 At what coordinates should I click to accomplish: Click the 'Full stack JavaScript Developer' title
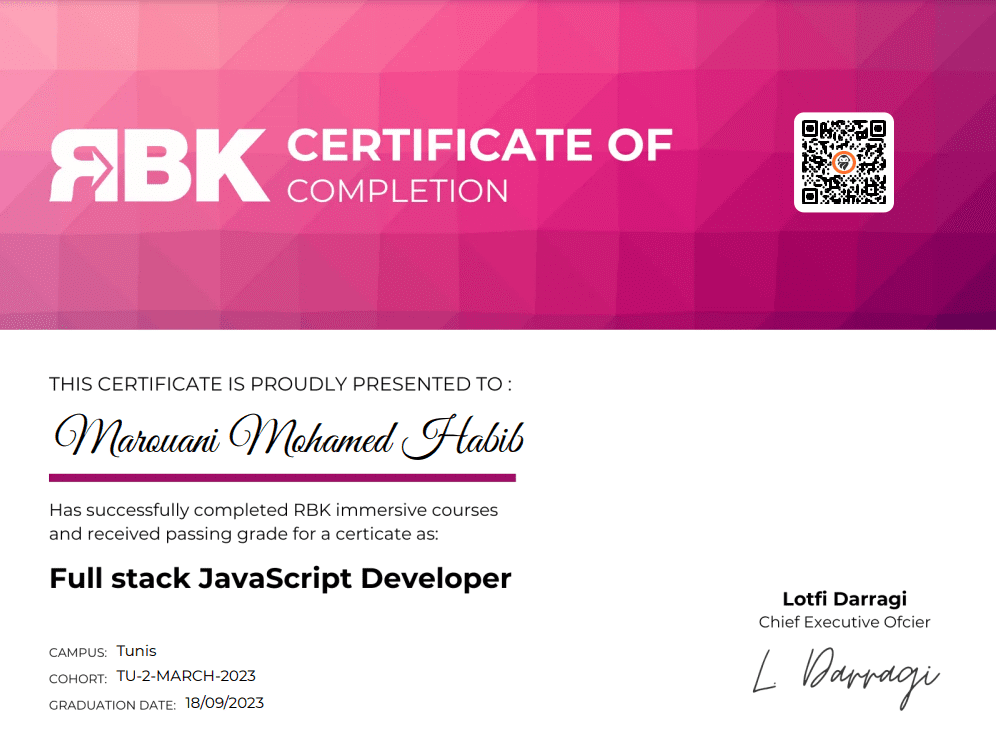(280, 579)
